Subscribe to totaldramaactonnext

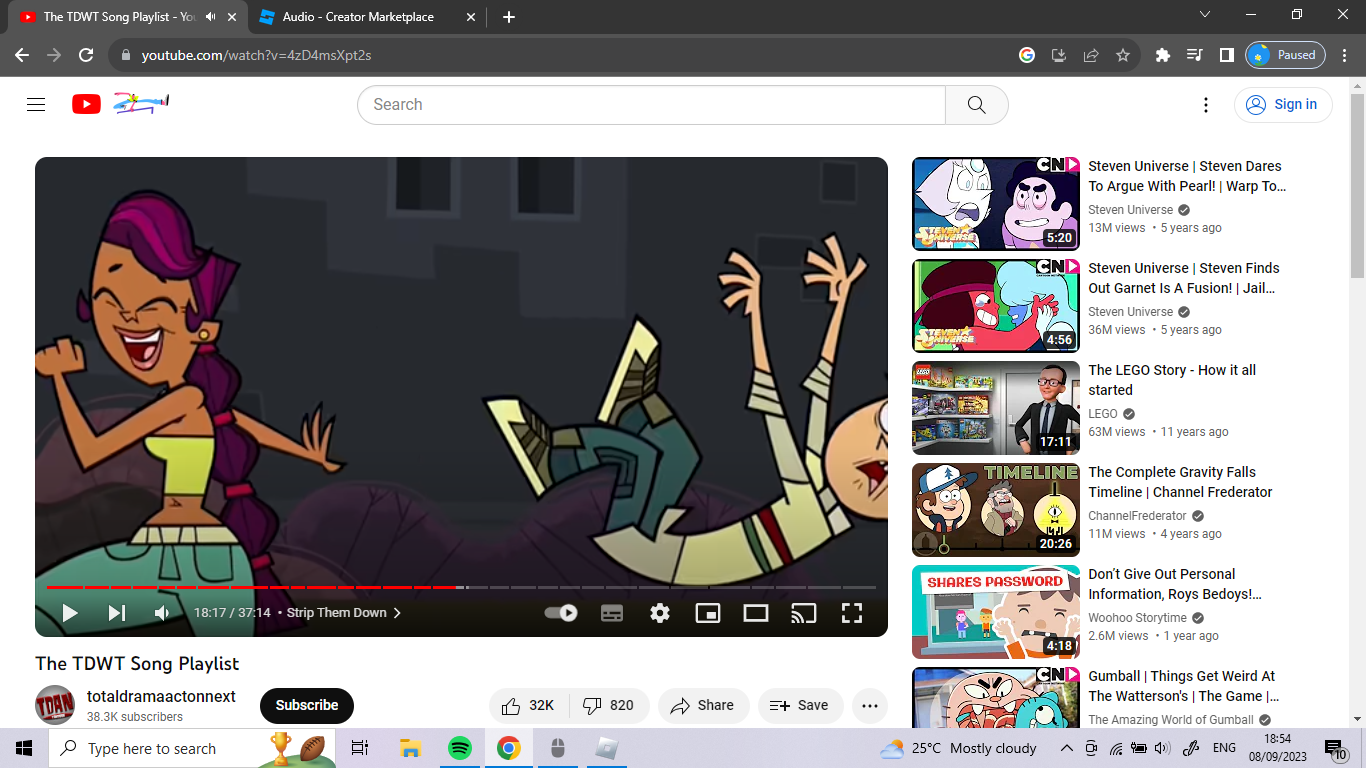[x=307, y=705]
